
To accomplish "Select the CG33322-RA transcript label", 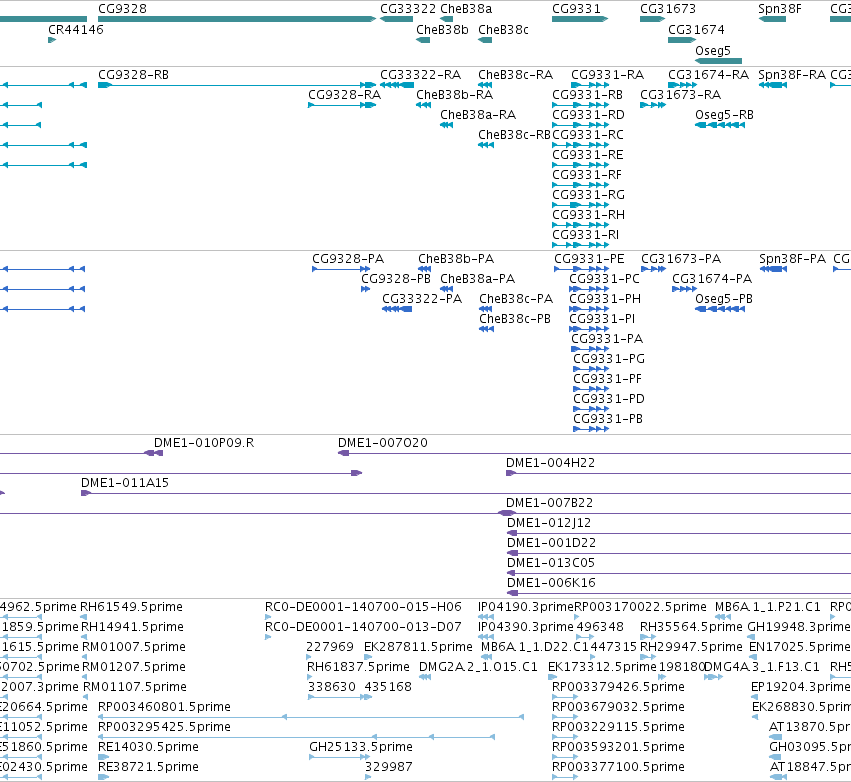I will (421, 75).
